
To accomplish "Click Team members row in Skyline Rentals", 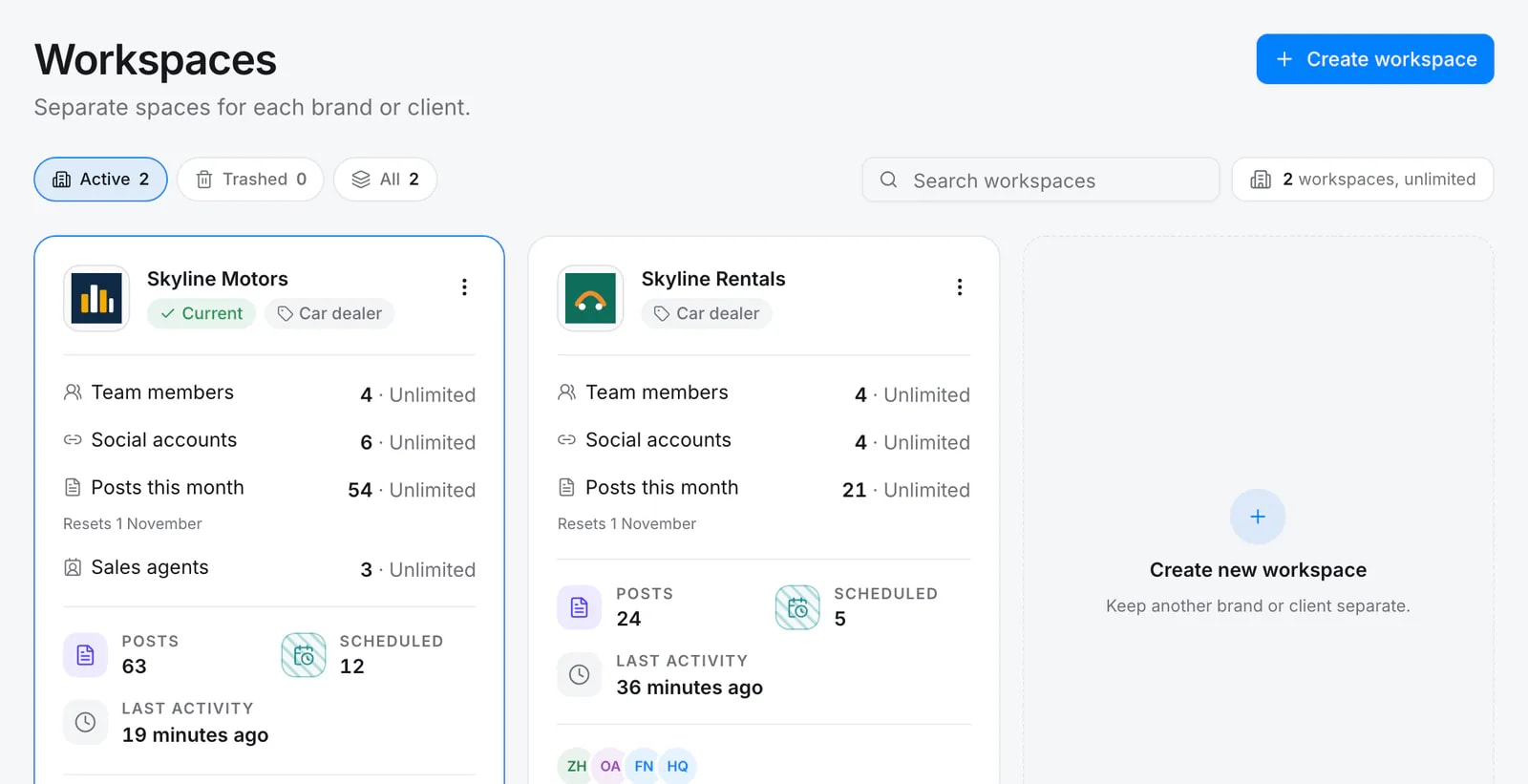I will 764,393.
